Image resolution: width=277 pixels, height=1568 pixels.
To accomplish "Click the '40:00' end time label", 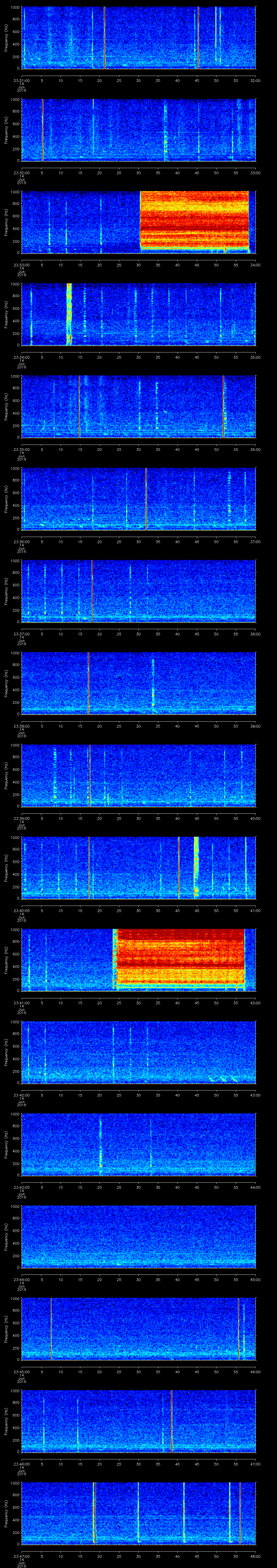I will (x=255, y=819).
